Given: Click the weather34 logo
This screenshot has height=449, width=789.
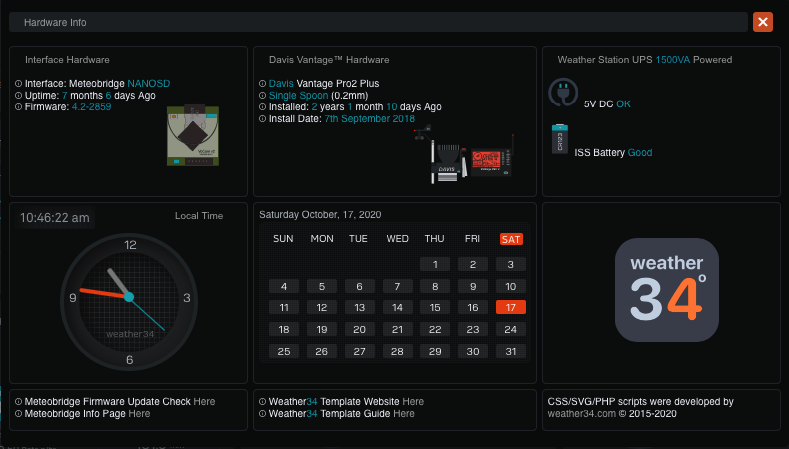Looking at the screenshot, I should 667,290.
